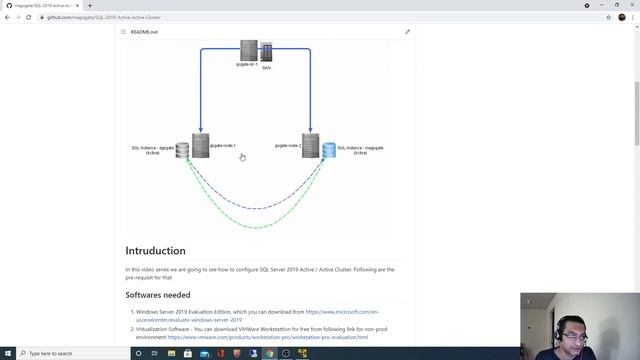The image size is (640, 360).
Task: Click the page vertical scrollbar thumb
Action: point(636,113)
